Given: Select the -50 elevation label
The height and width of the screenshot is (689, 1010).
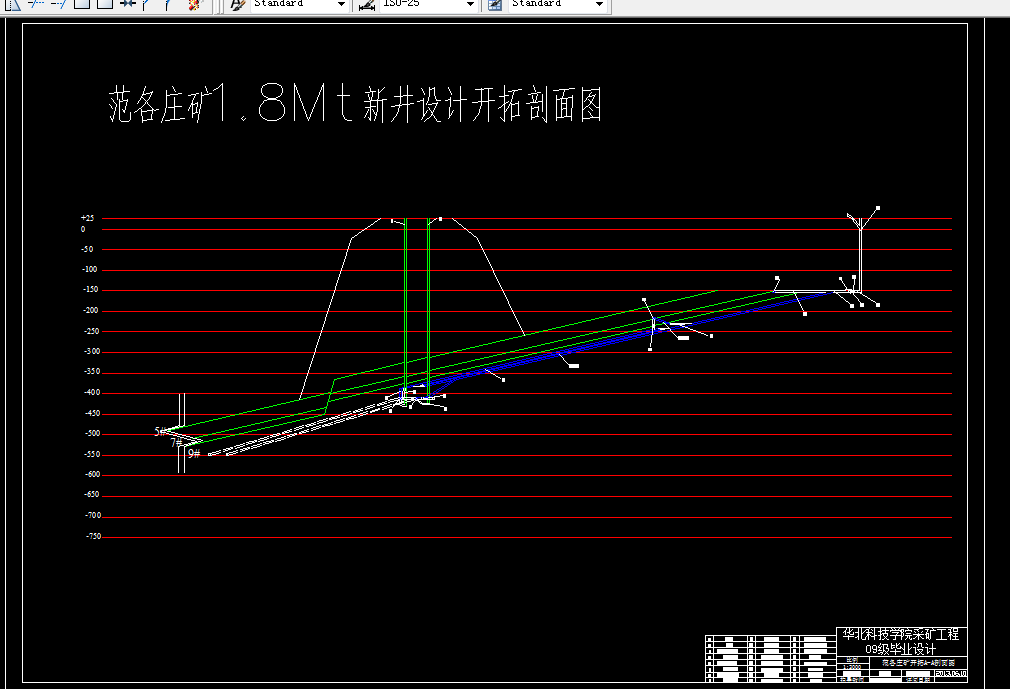Looking at the screenshot, I should pos(87,249).
